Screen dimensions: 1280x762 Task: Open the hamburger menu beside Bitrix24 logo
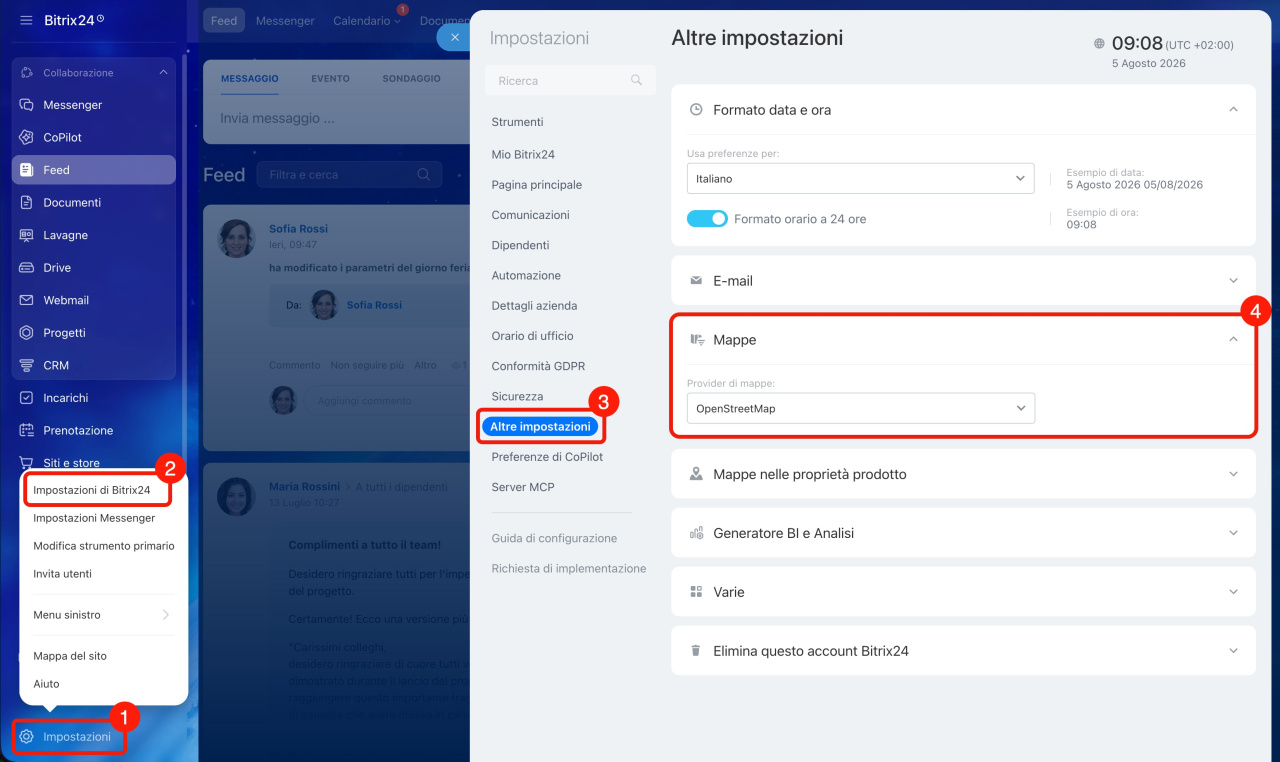(26, 20)
